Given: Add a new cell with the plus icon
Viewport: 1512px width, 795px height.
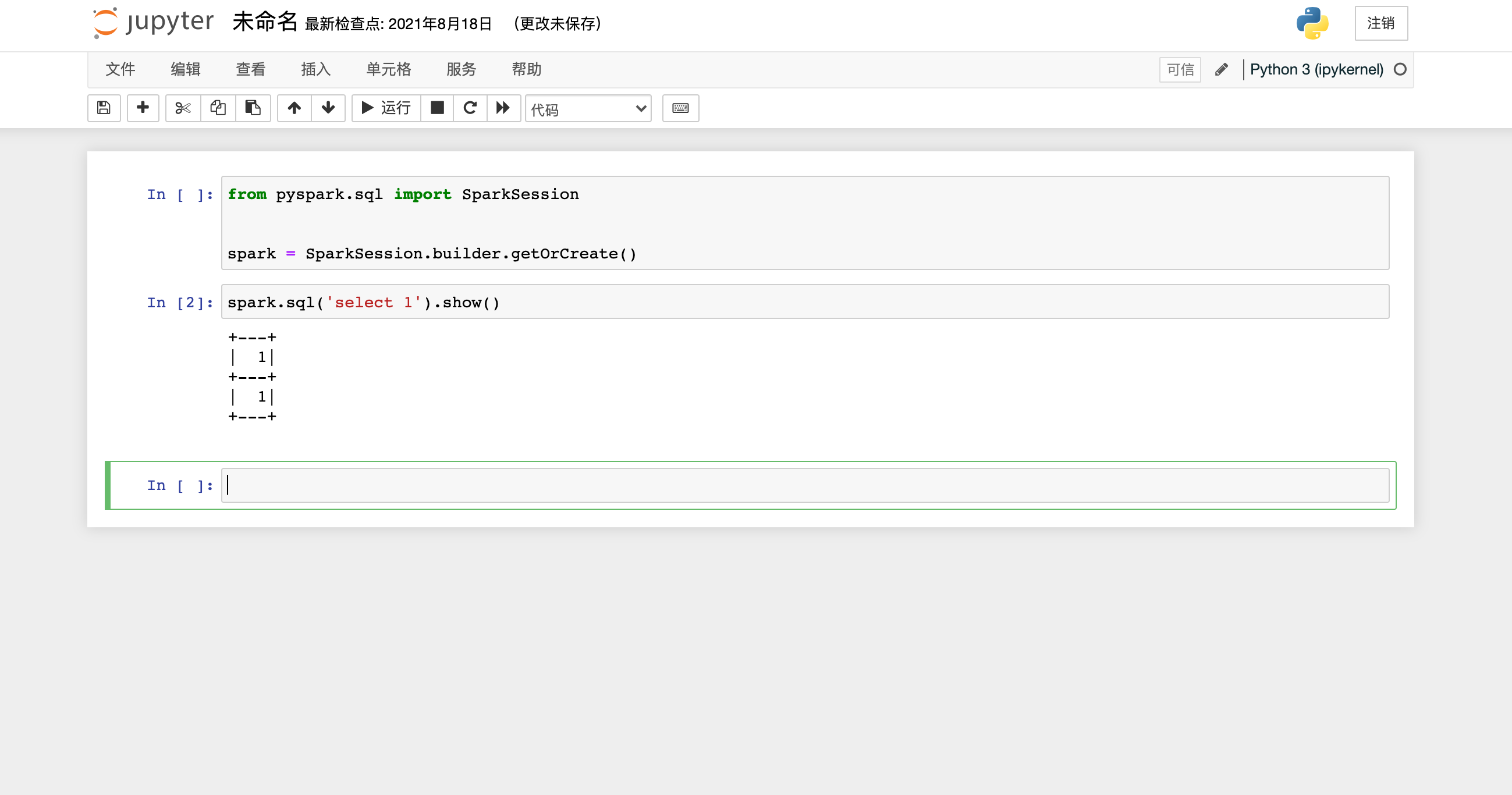Looking at the screenshot, I should [143, 108].
